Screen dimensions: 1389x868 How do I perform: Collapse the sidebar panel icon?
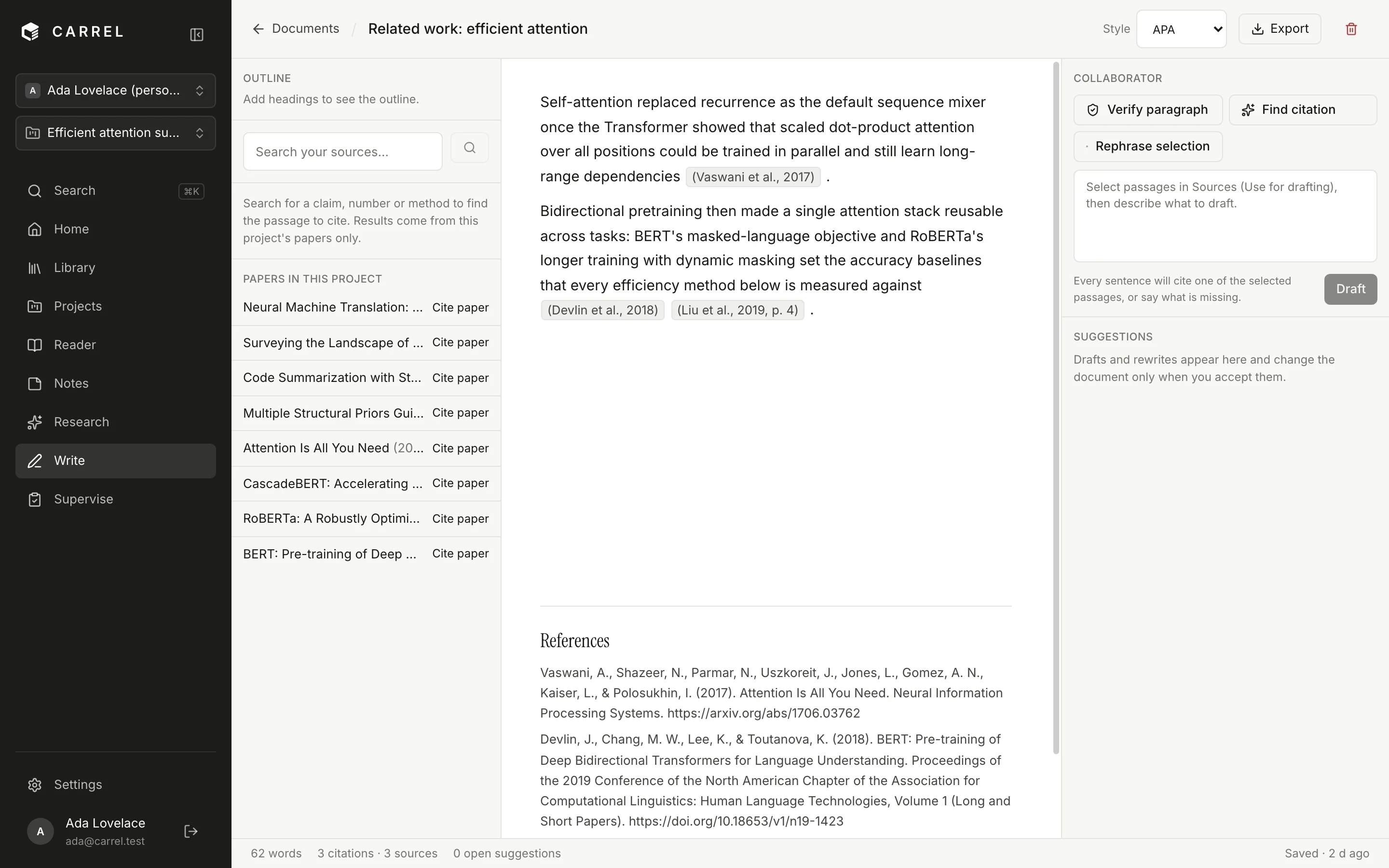[196, 34]
